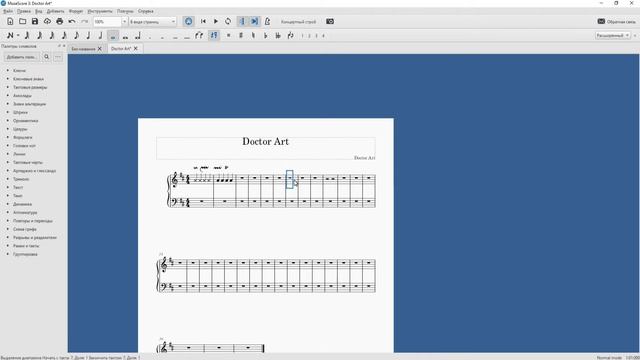Toggle the rest button in note toolbar

coord(214,36)
